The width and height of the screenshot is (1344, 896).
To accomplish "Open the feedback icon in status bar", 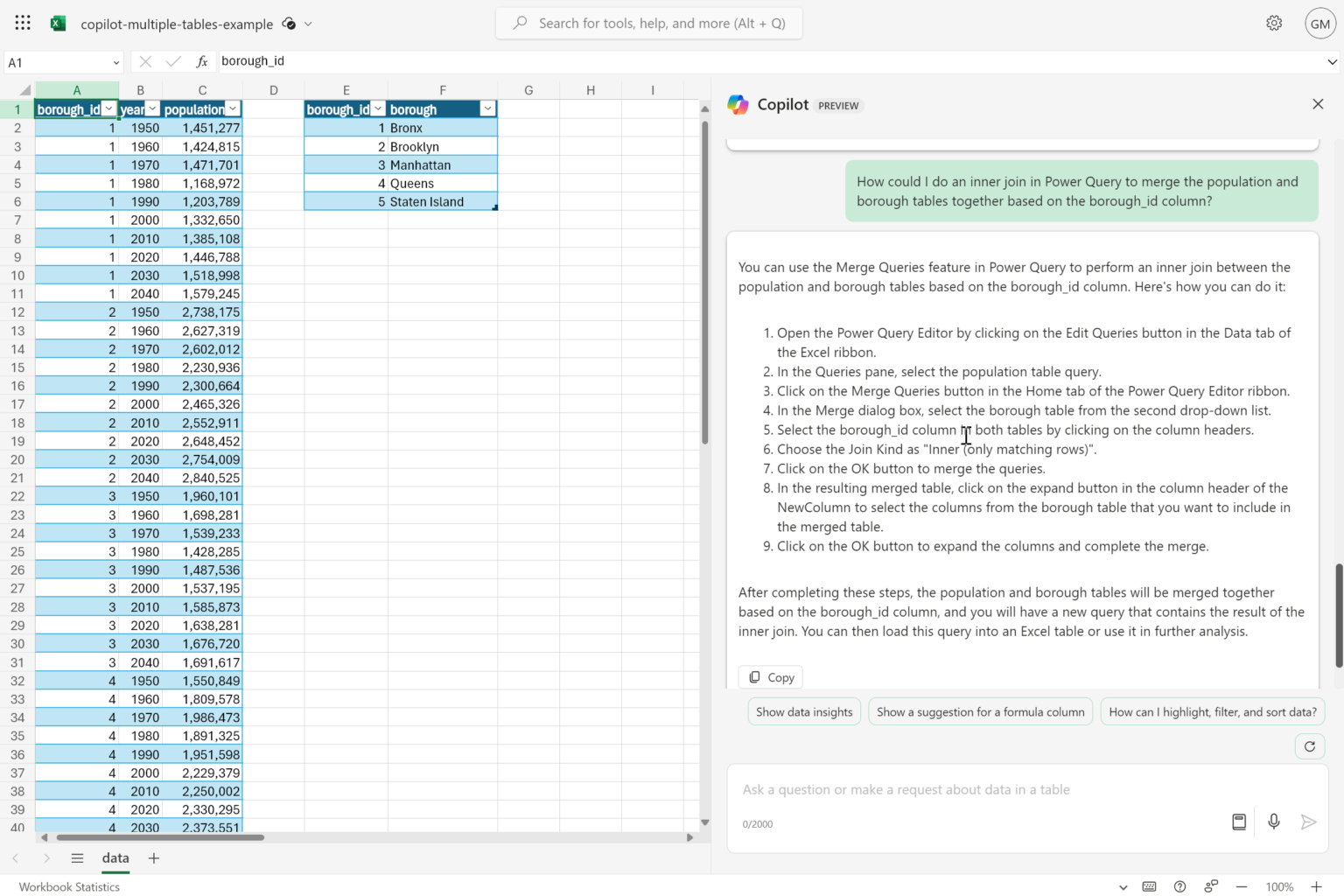I will click(1211, 886).
